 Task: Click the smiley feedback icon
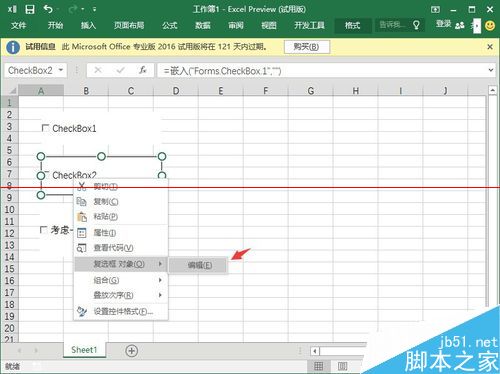coord(490,25)
